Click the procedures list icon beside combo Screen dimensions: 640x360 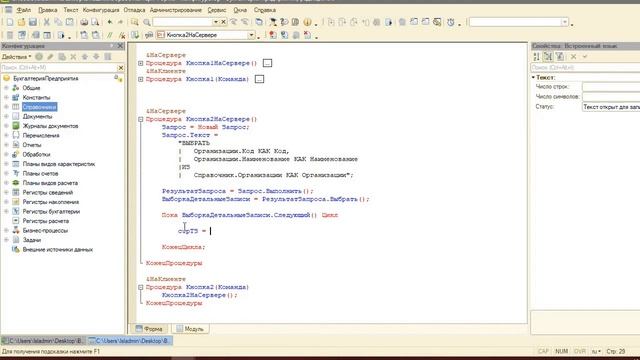[149, 35]
